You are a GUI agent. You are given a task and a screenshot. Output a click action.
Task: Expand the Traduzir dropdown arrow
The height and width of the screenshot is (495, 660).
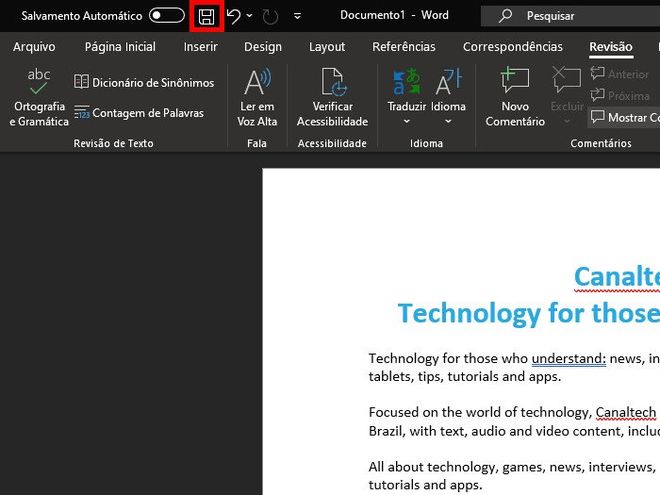pyautogui.click(x=407, y=121)
